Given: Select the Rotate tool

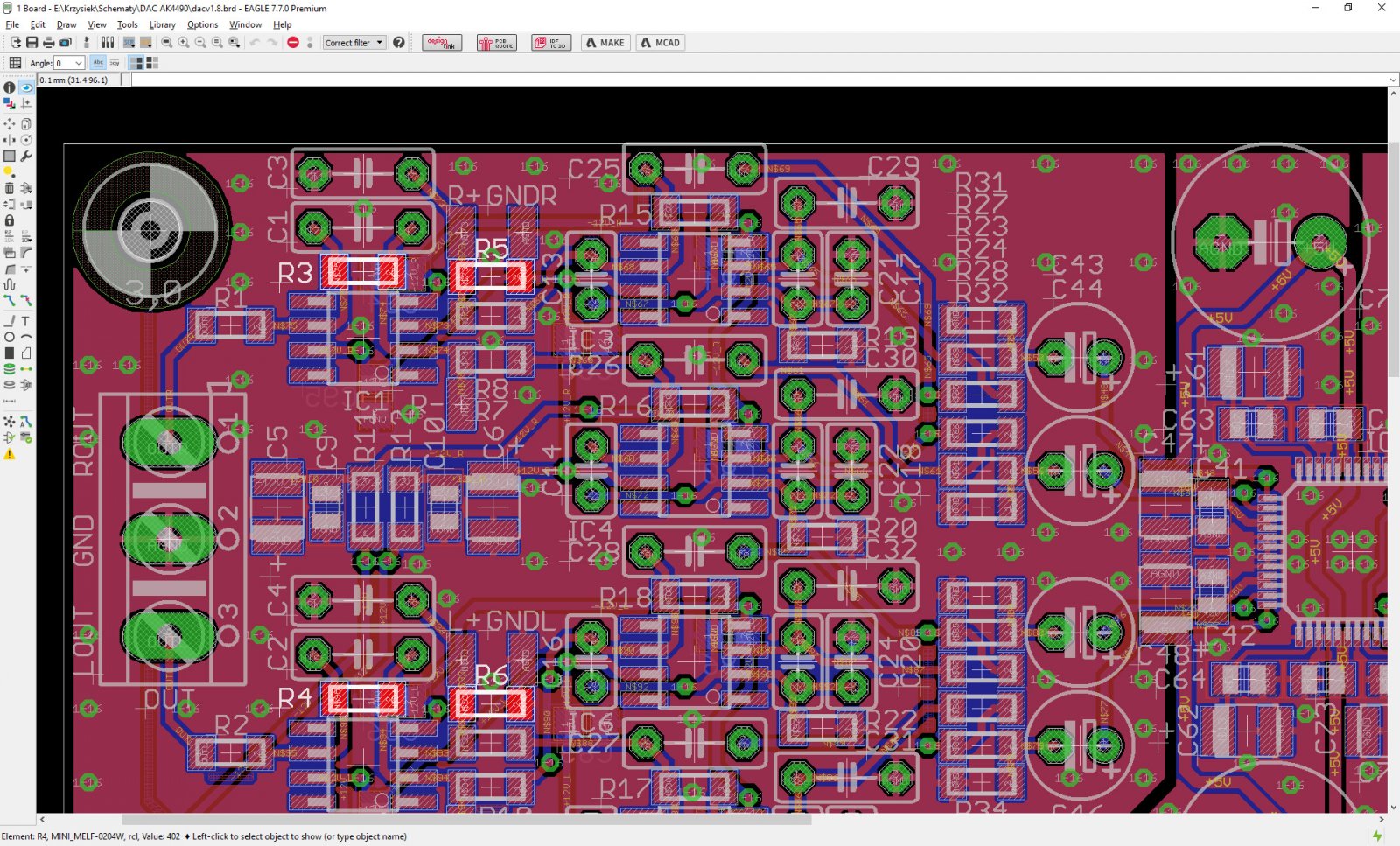Looking at the screenshot, I should pyautogui.click(x=26, y=140).
